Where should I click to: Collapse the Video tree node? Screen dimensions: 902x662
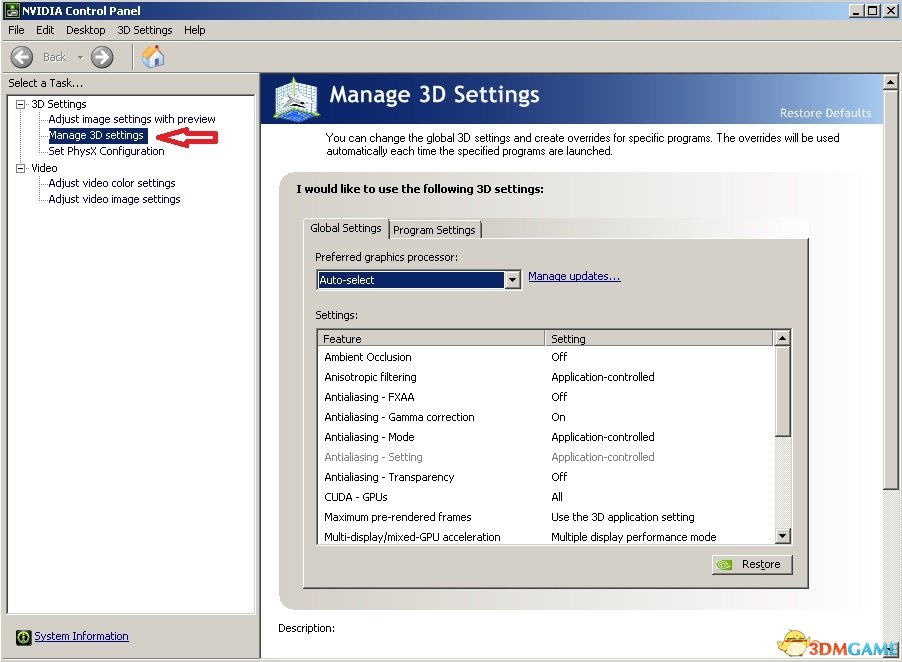pyautogui.click(x=21, y=168)
